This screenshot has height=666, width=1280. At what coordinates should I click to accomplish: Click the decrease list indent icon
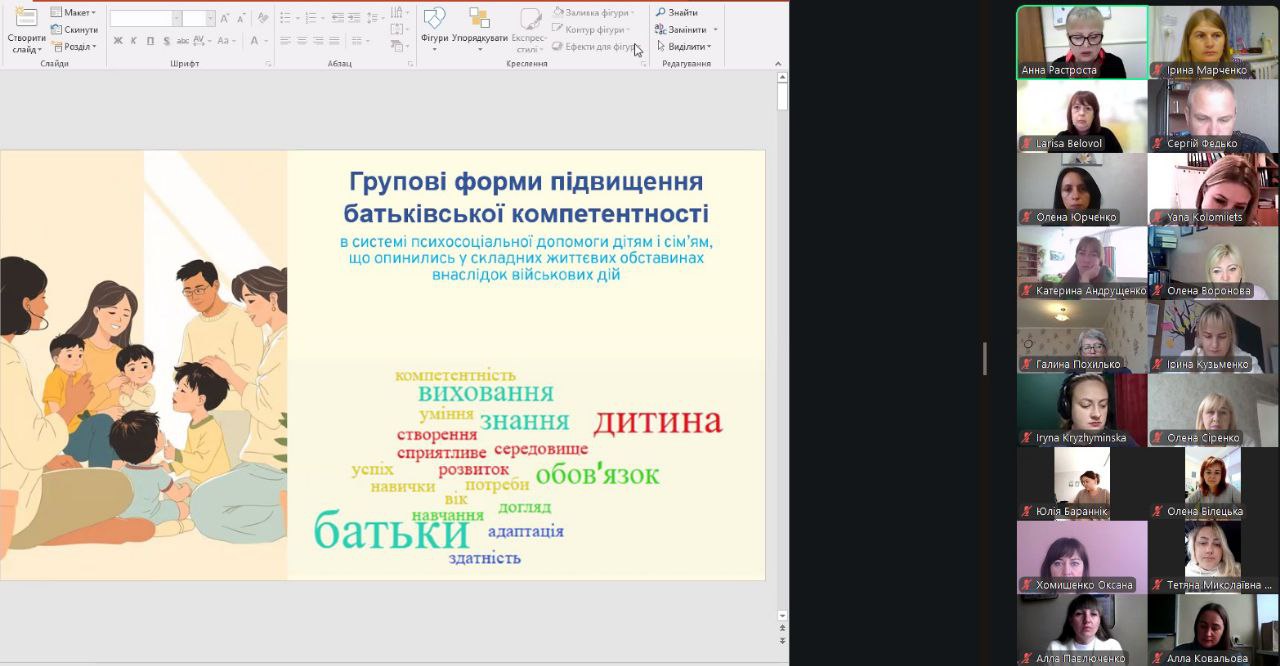336,18
